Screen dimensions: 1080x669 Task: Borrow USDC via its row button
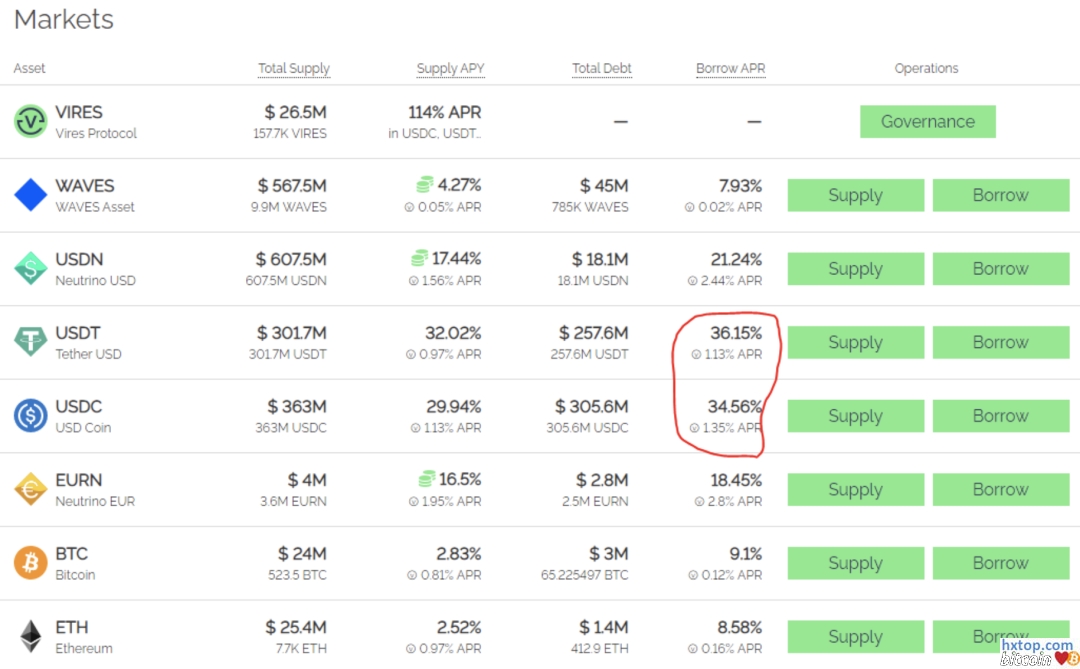tap(1000, 416)
